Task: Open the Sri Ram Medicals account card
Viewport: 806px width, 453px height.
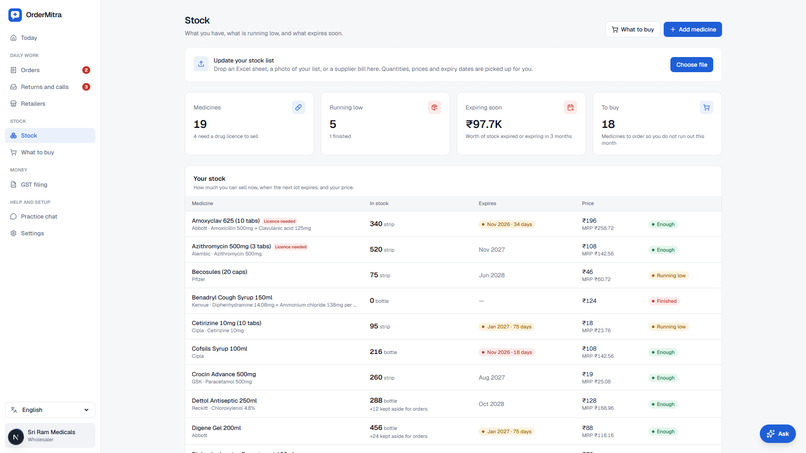Action: coord(50,436)
